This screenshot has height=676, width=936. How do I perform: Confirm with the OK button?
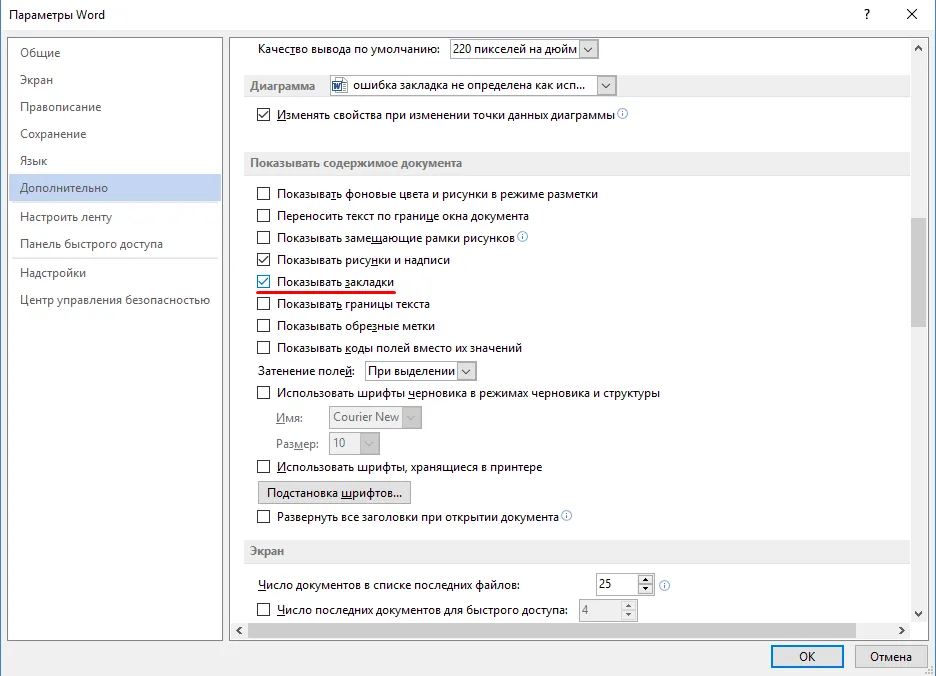pos(807,656)
